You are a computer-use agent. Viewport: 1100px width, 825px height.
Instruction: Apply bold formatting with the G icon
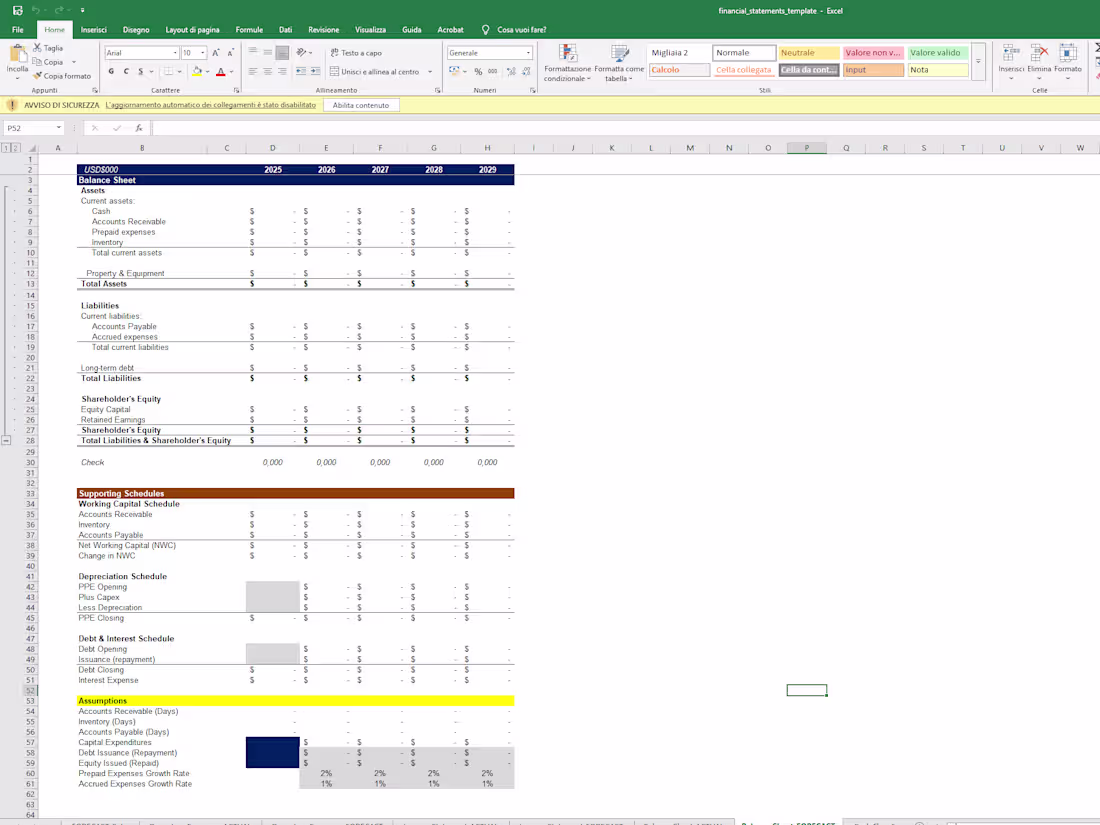coord(111,71)
